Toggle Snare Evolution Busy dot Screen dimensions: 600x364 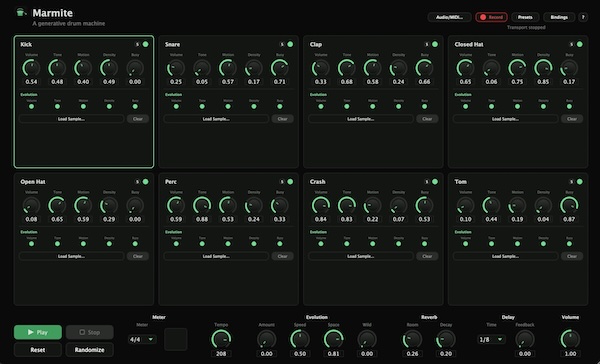pos(280,106)
